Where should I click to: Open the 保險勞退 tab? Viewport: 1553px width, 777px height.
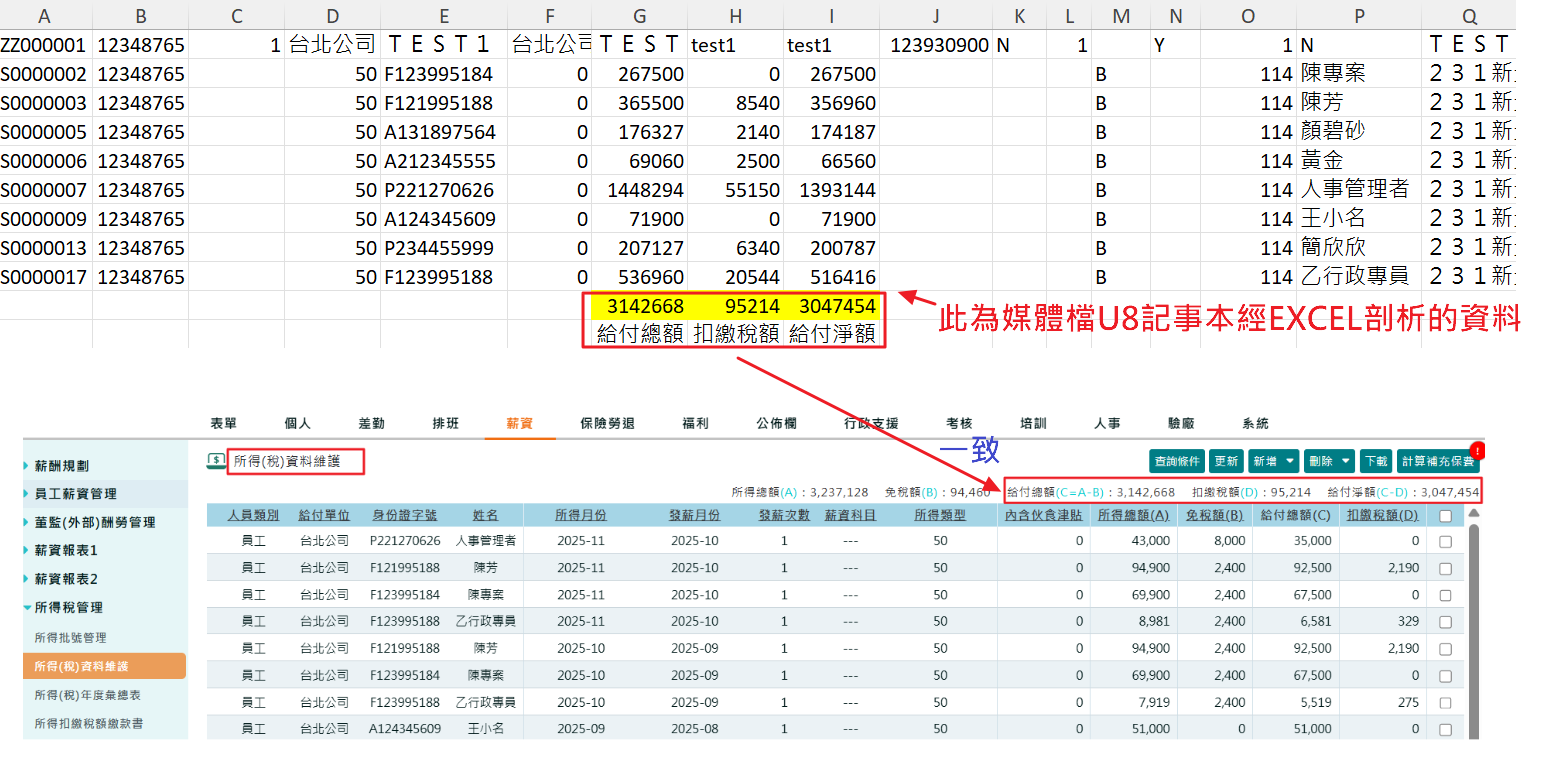(x=607, y=424)
